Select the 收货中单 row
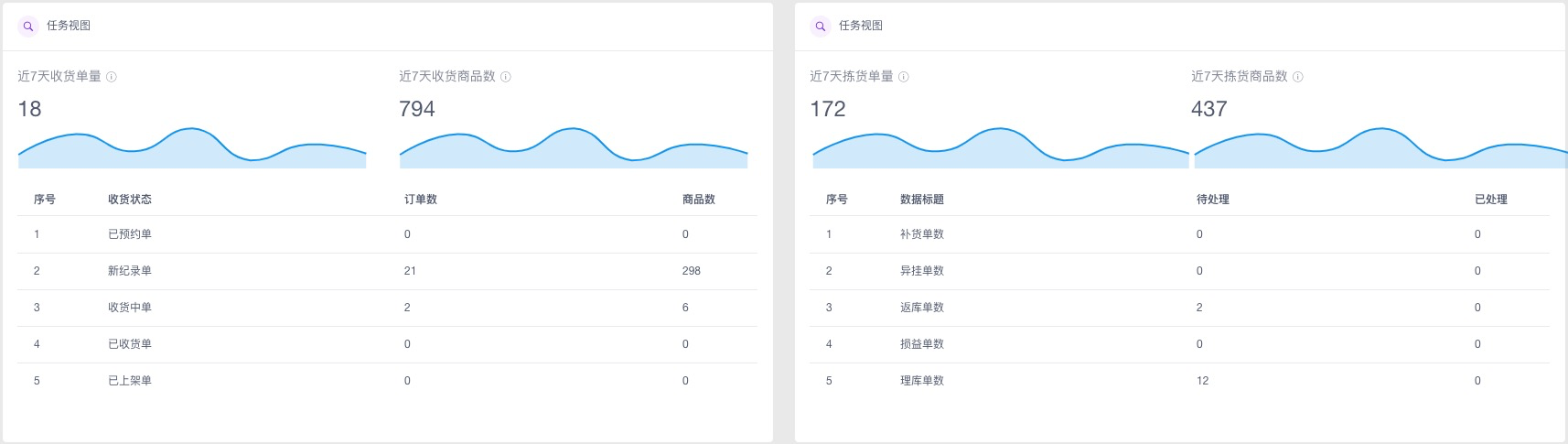This screenshot has width=1568, height=444. (x=387, y=308)
